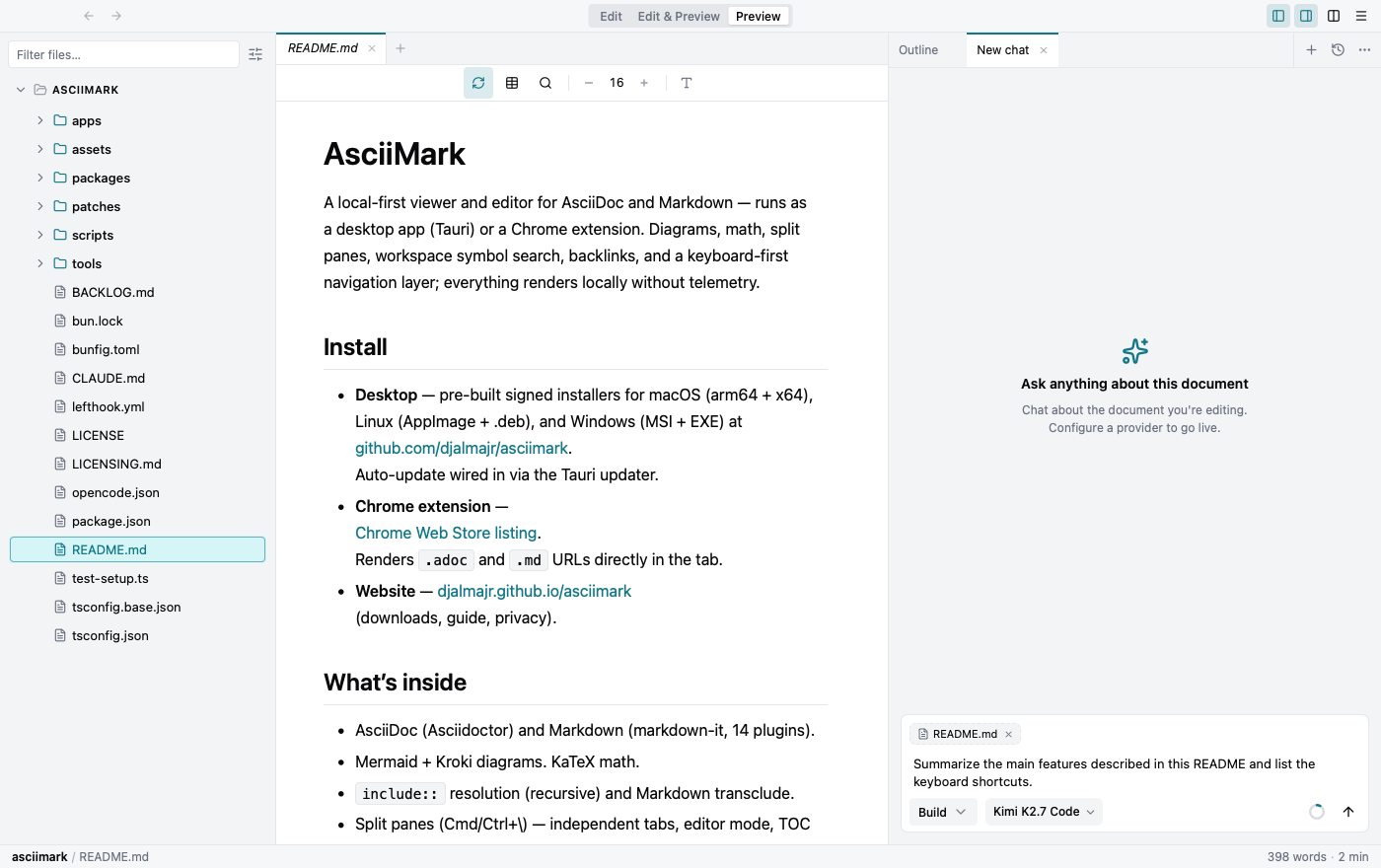
Task: Expand the assets folder
Action: click(x=40, y=149)
